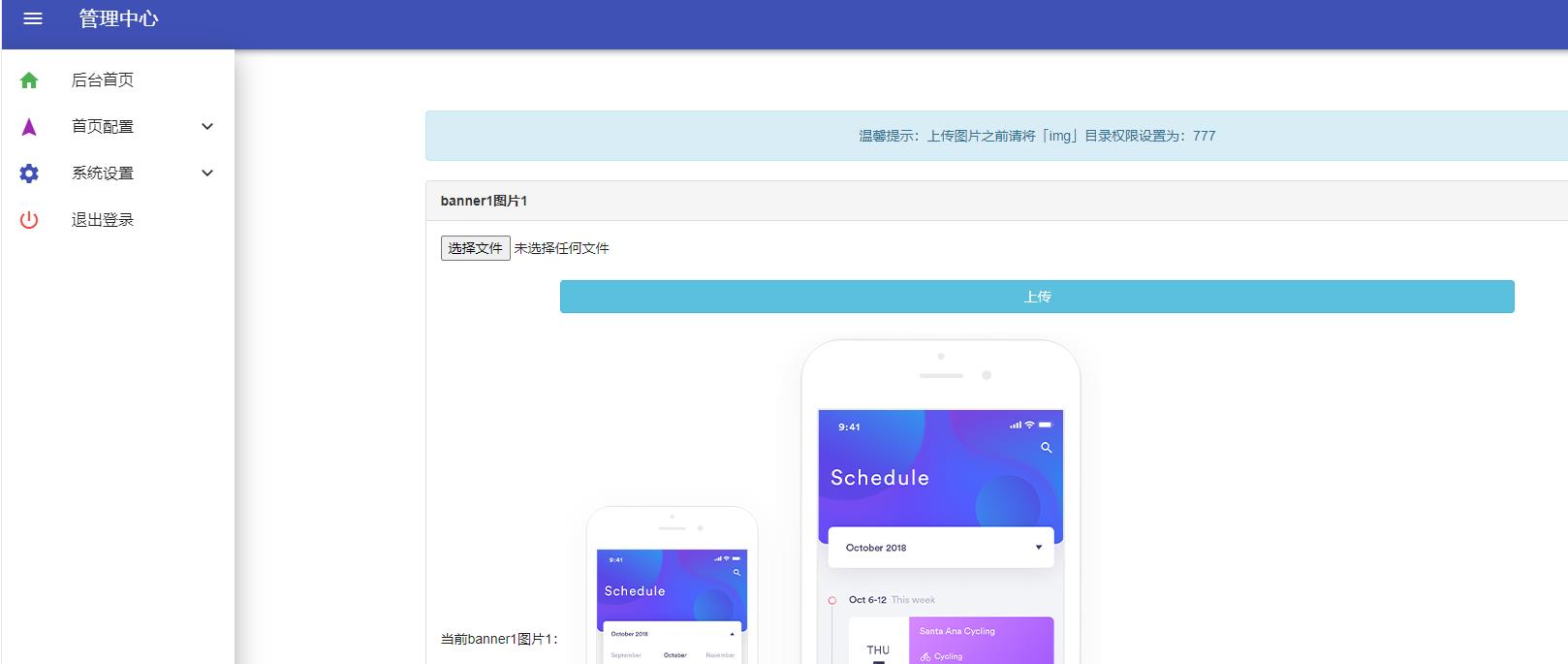Image resolution: width=1568 pixels, height=664 pixels.
Task: Click the 管理中心 title
Action: point(118,18)
